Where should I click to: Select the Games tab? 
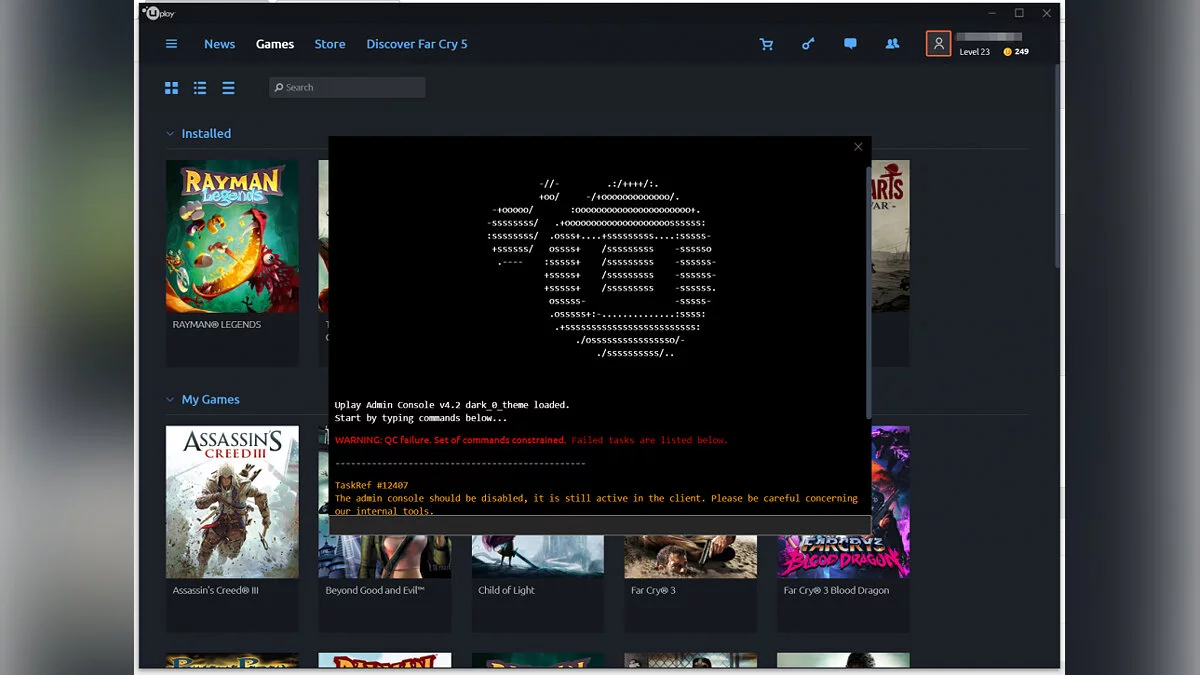click(274, 44)
